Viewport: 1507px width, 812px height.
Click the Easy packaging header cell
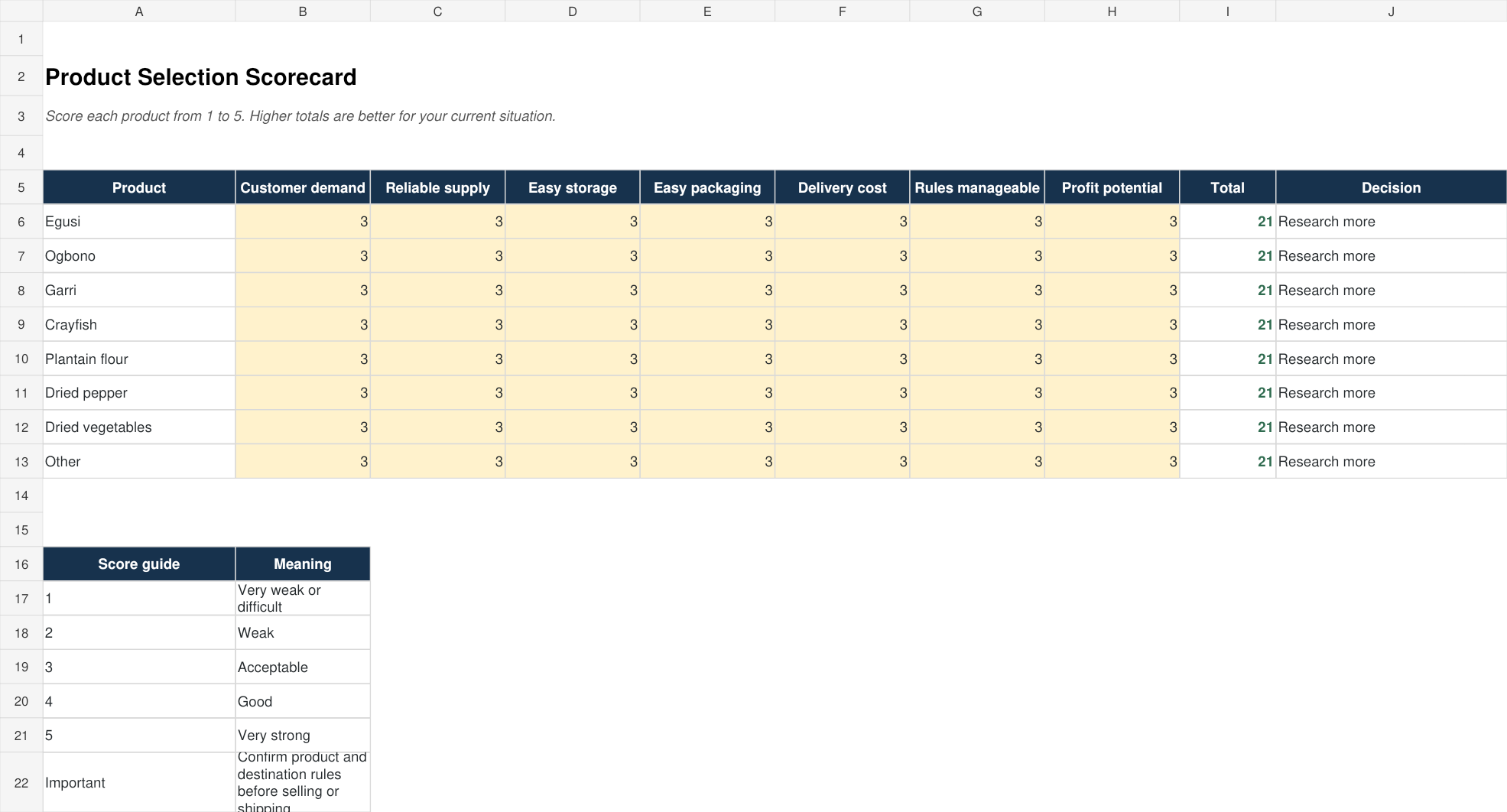coord(707,187)
